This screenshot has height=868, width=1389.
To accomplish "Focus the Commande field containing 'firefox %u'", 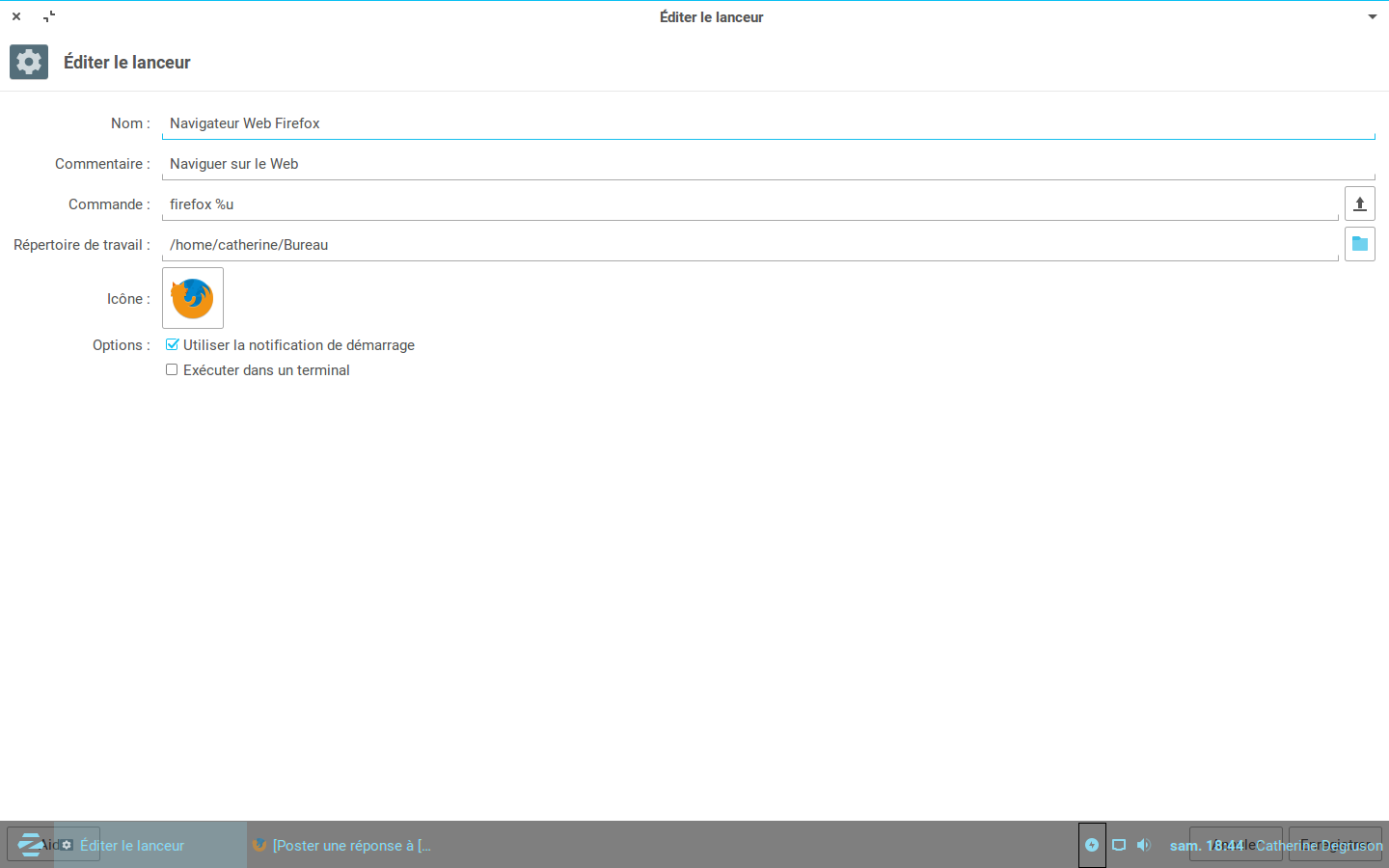I will [749, 204].
